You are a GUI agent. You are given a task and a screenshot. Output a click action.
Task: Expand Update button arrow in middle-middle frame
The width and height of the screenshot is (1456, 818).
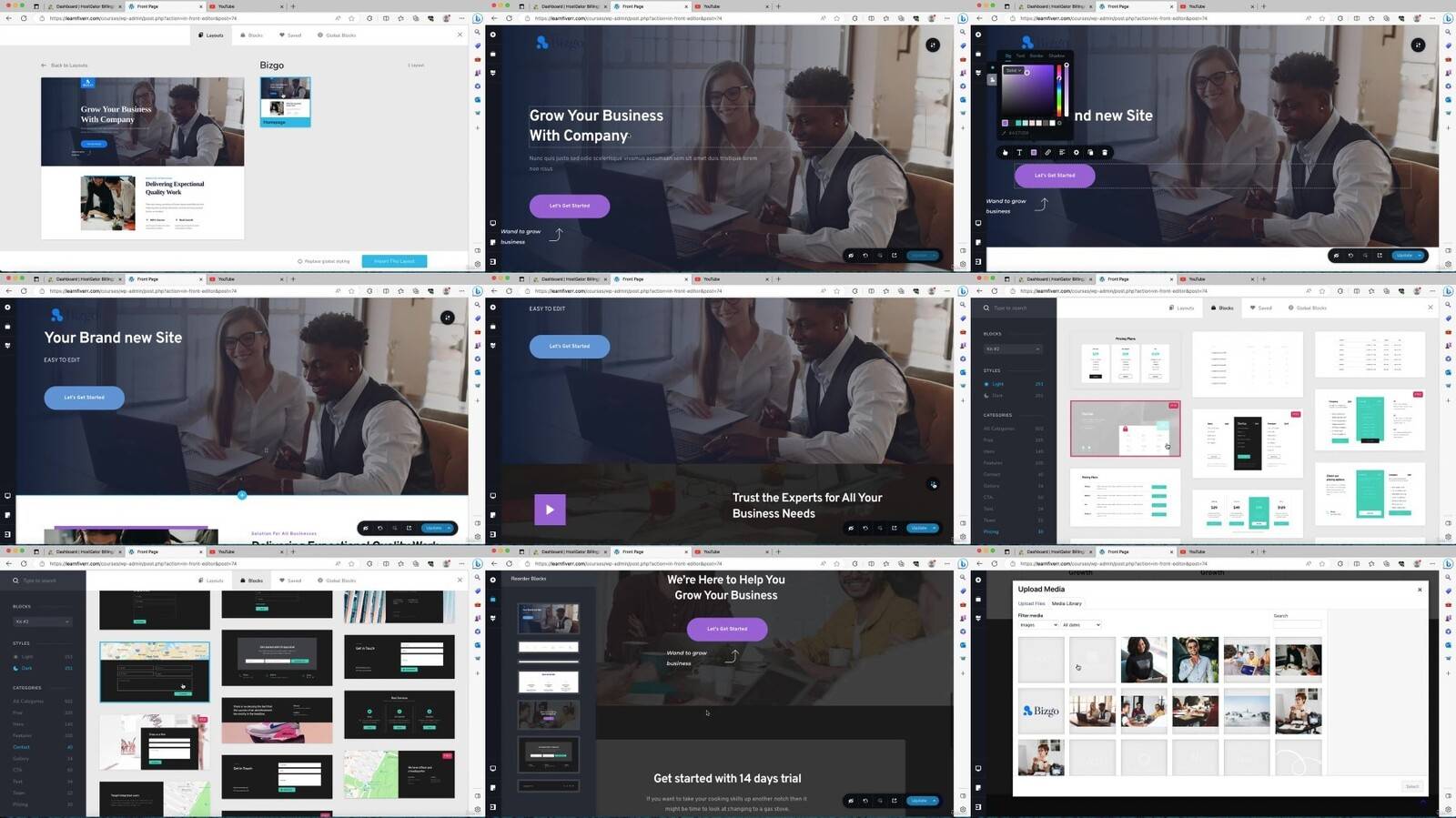(935, 528)
